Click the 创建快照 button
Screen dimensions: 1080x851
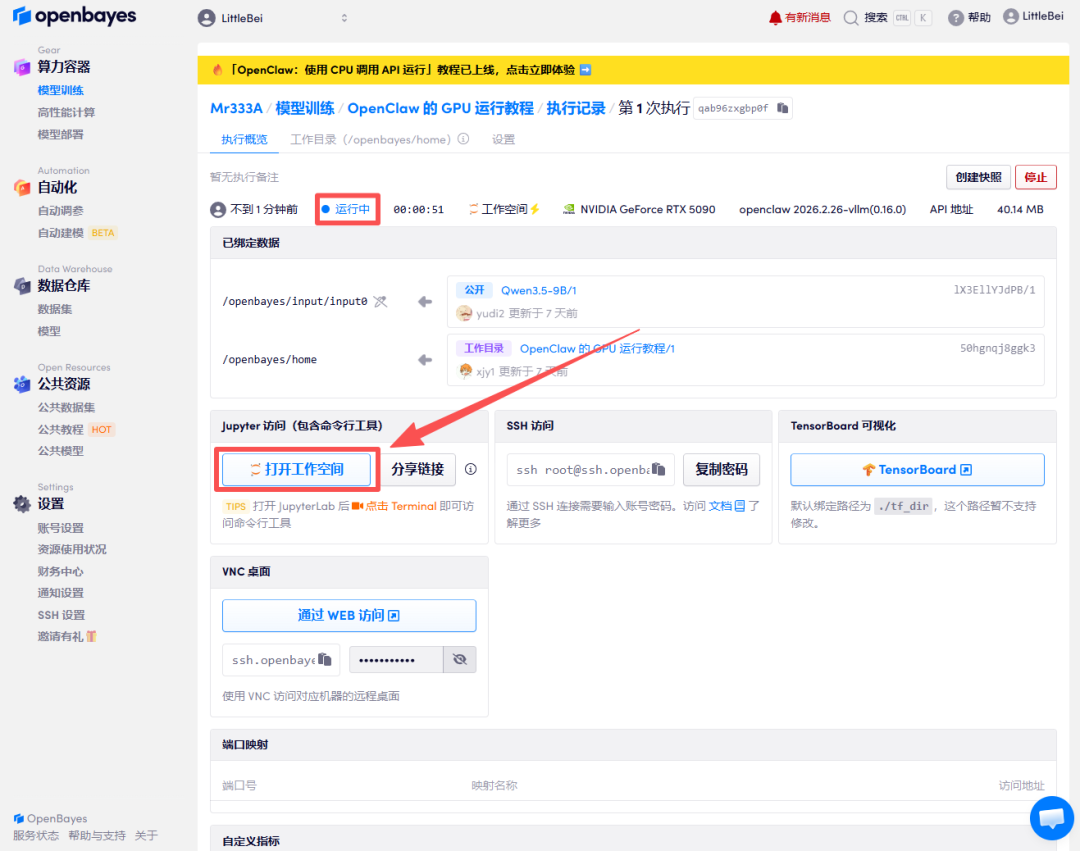click(x=978, y=177)
